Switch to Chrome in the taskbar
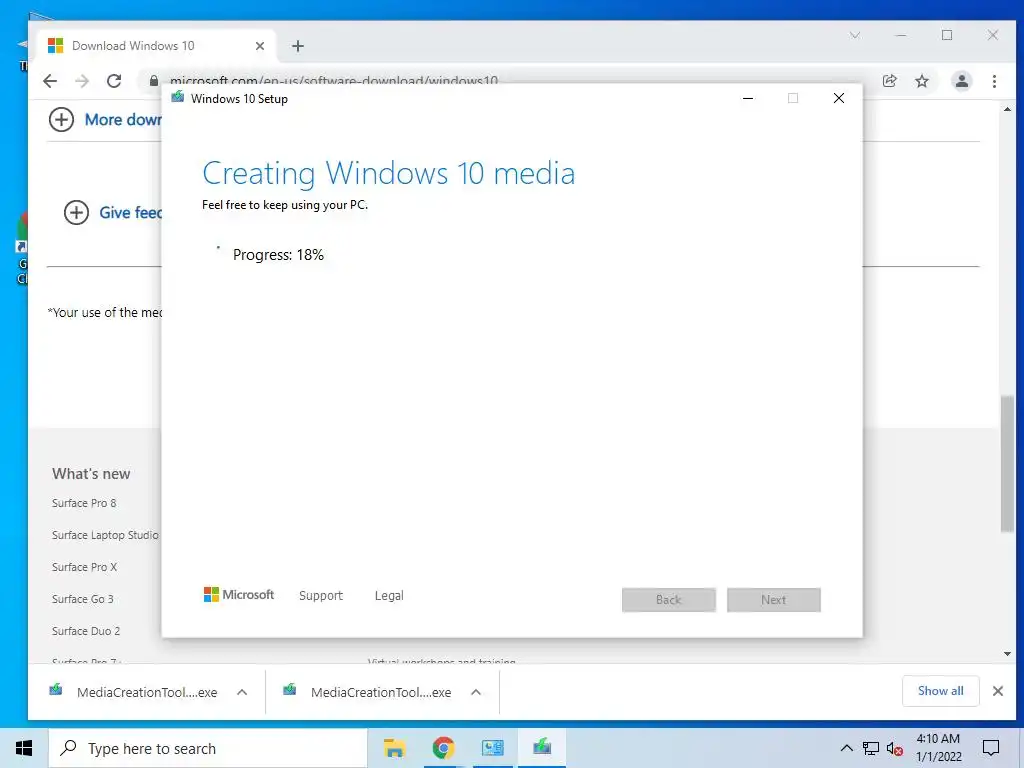The image size is (1024, 768). tap(443, 748)
